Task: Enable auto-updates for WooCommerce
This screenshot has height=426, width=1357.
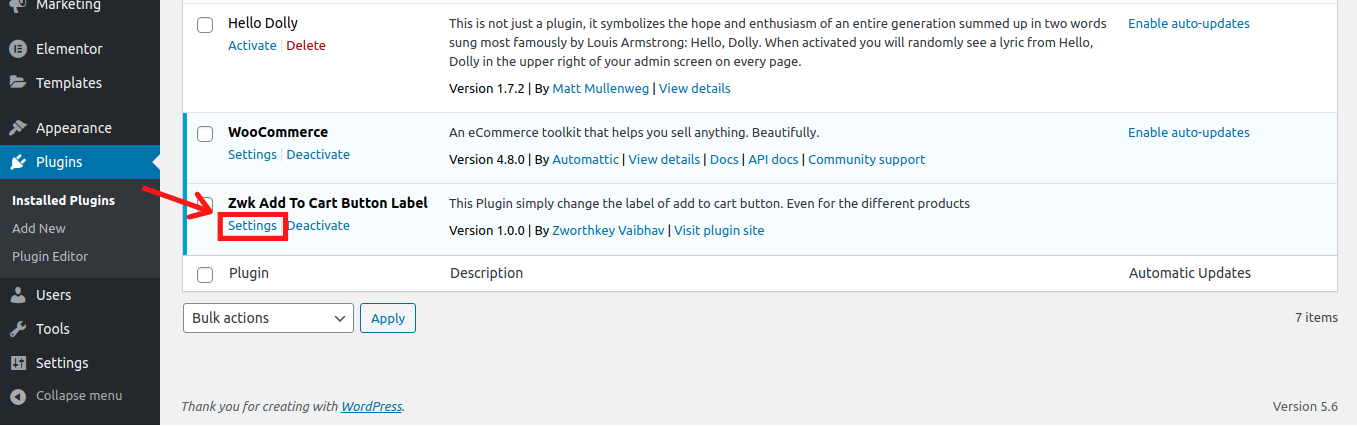Action: pyautogui.click(x=1189, y=132)
